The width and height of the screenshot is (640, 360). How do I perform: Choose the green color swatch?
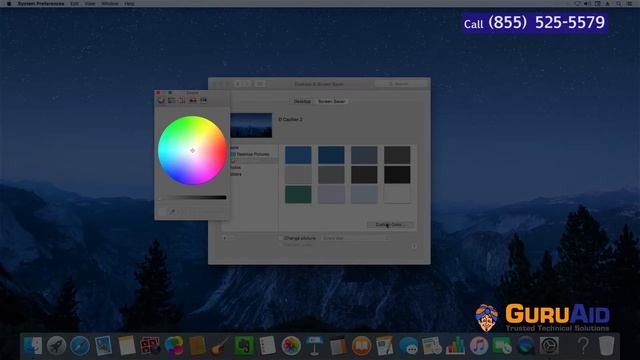point(298,194)
